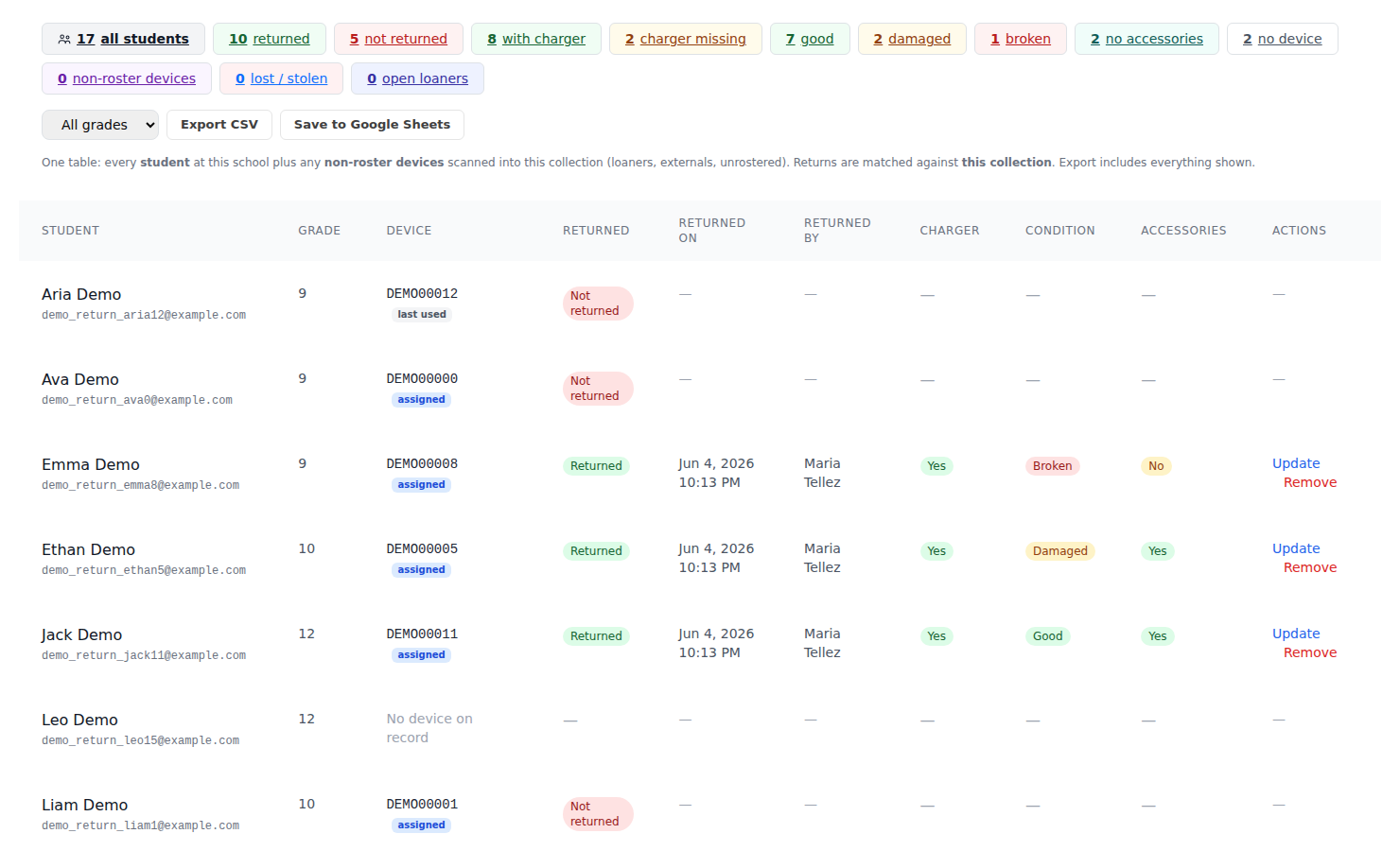This screenshot has height=851, width=1400.
Task: Select student name Emma Demo
Action: pyautogui.click(x=91, y=464)
